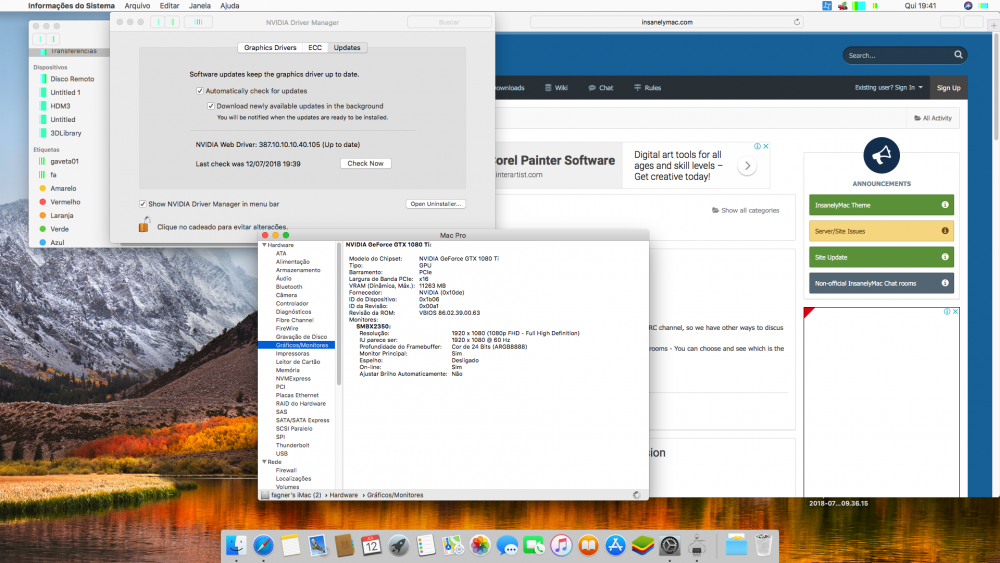Open Reminders from the Dock

click(x=425, y=546)
